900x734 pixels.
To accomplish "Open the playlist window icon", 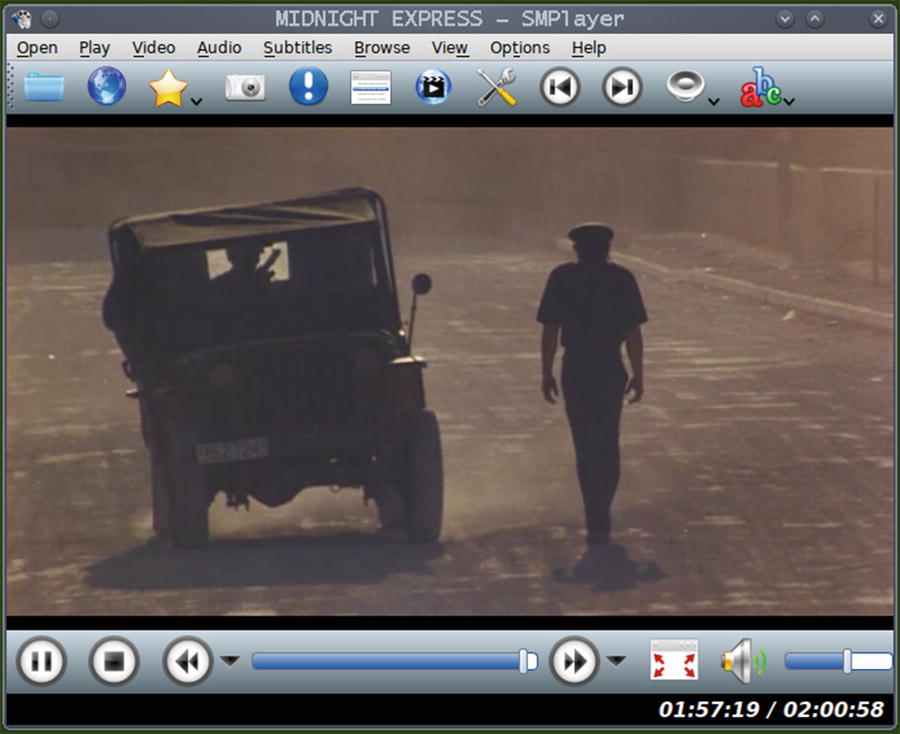I will tap(371, 87).
